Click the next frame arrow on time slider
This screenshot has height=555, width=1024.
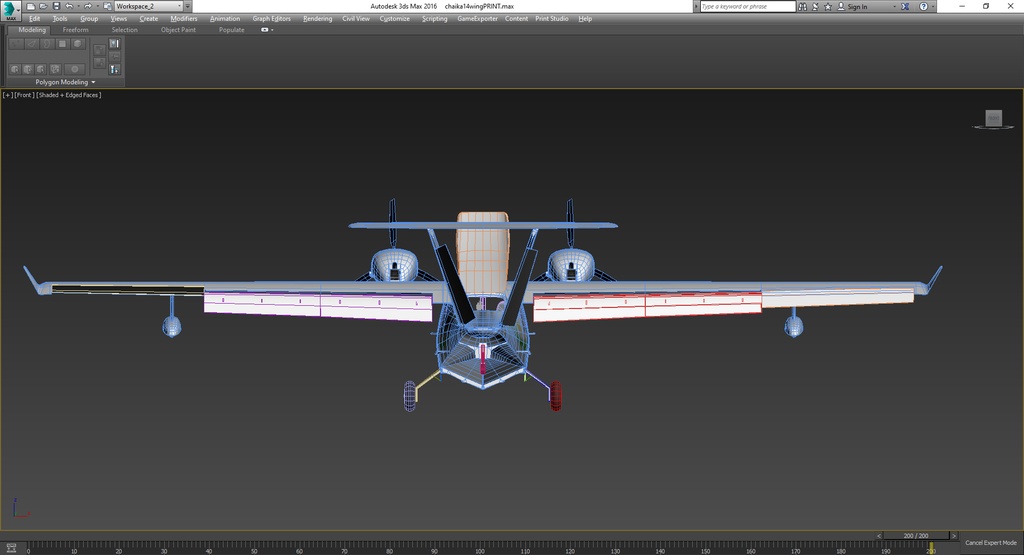point(953,535)
